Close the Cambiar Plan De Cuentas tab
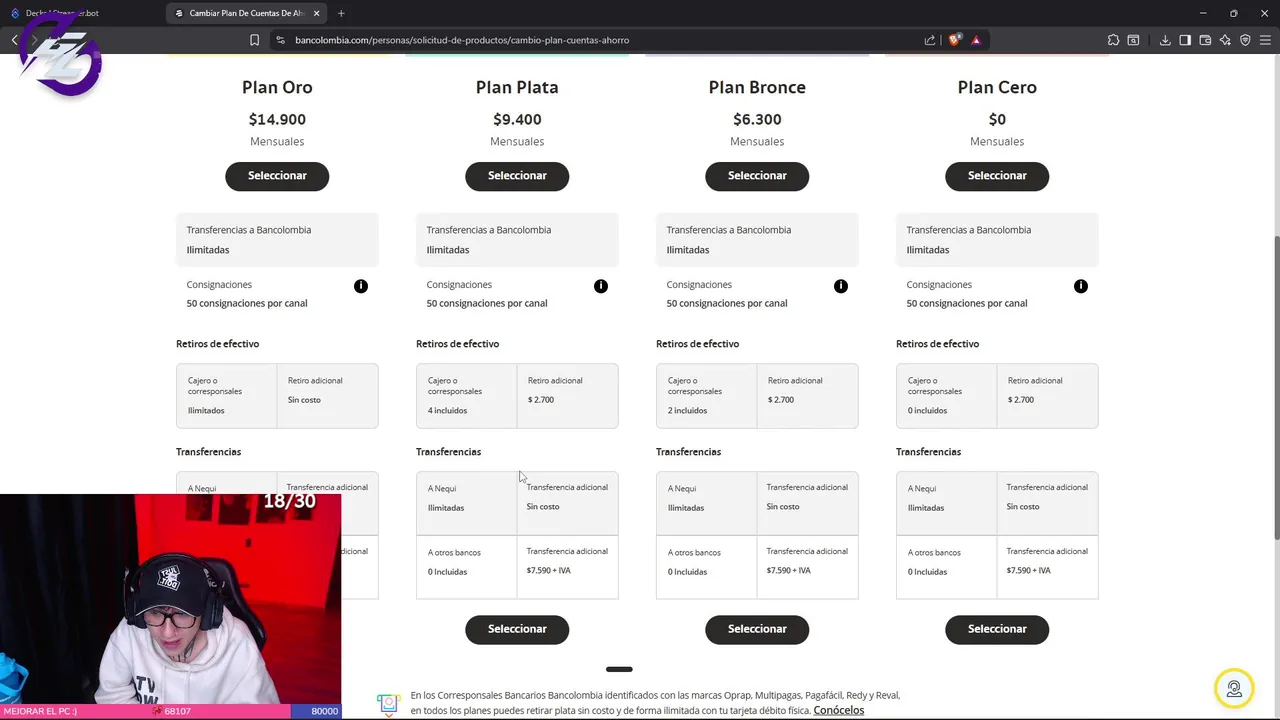This screenshot has width=1280, height=720. click(317, 13)
